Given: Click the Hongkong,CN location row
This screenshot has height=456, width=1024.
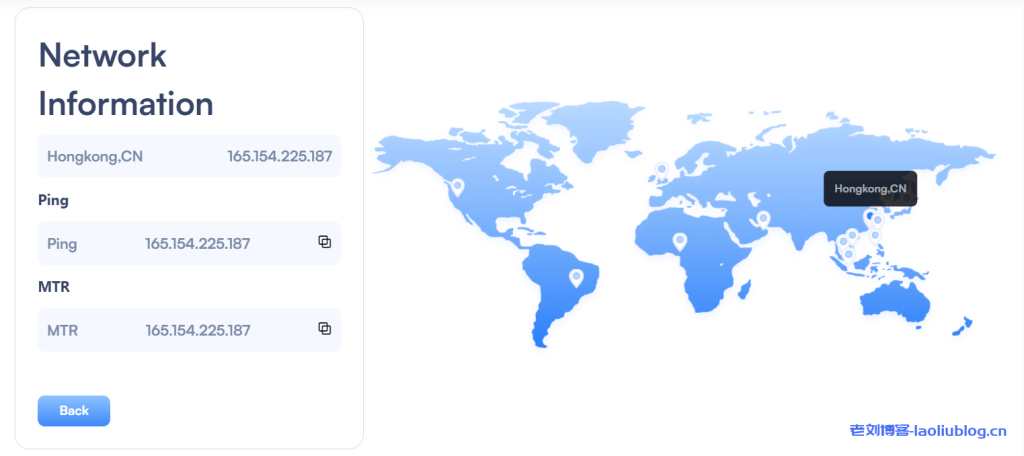Looking at the screenshot, I should (189, 156).
